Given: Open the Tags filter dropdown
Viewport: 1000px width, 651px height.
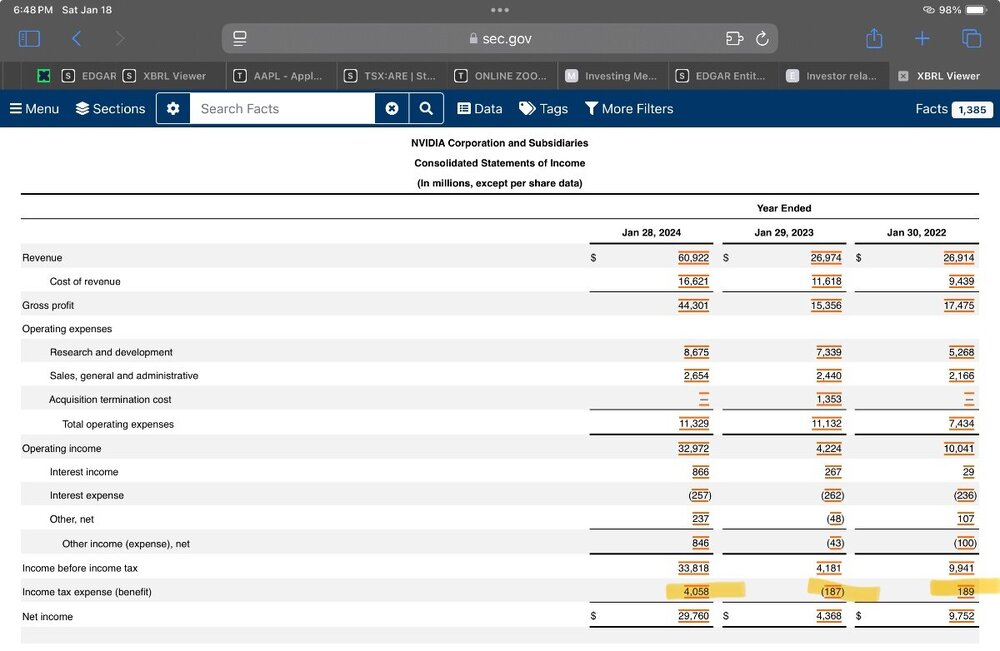Looking at the screenshot, I should tap(543, 109).
